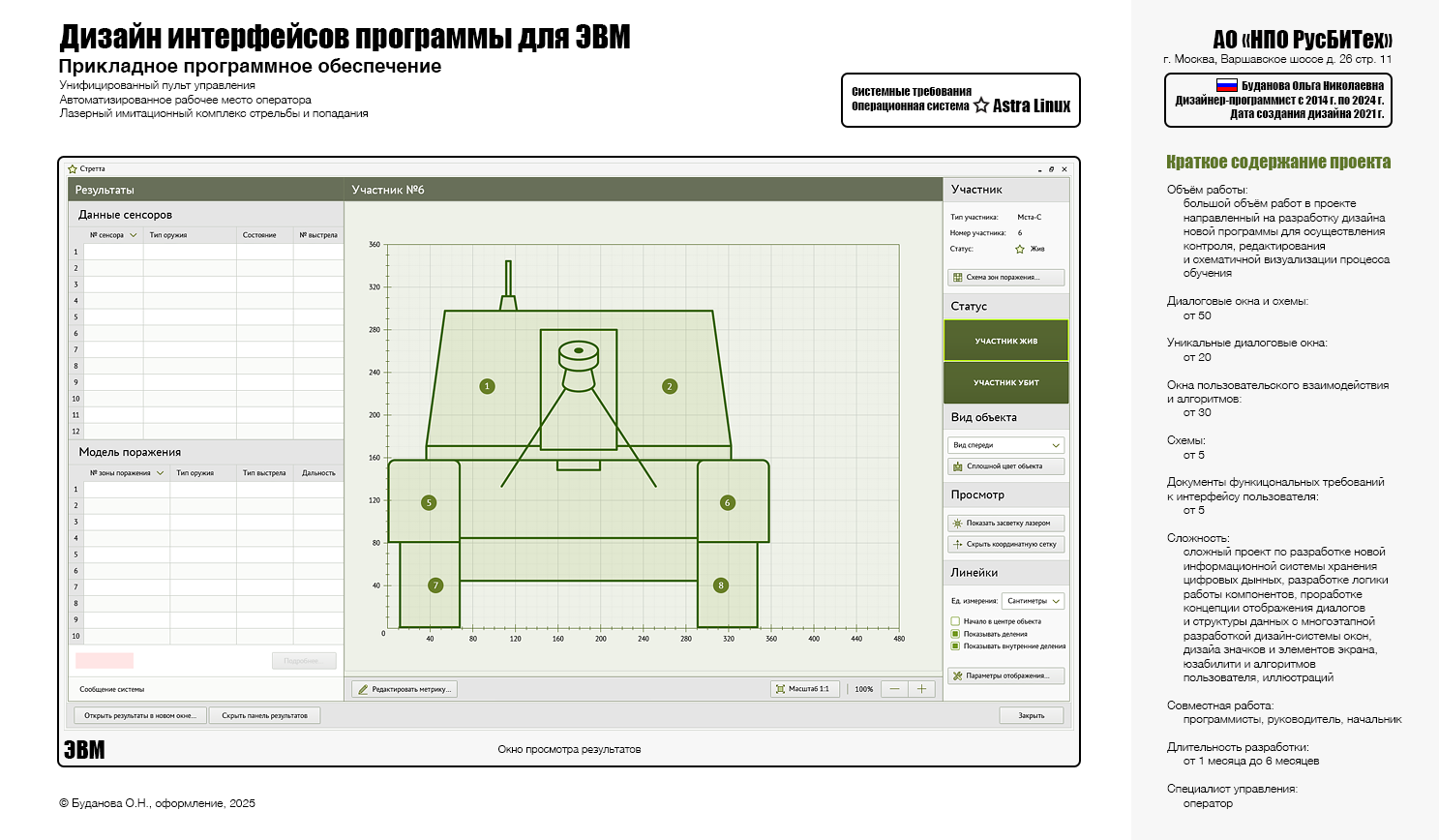Click "Скрыть панель результатов" button
1439x840 pixels.
click(x=265, y=715)
